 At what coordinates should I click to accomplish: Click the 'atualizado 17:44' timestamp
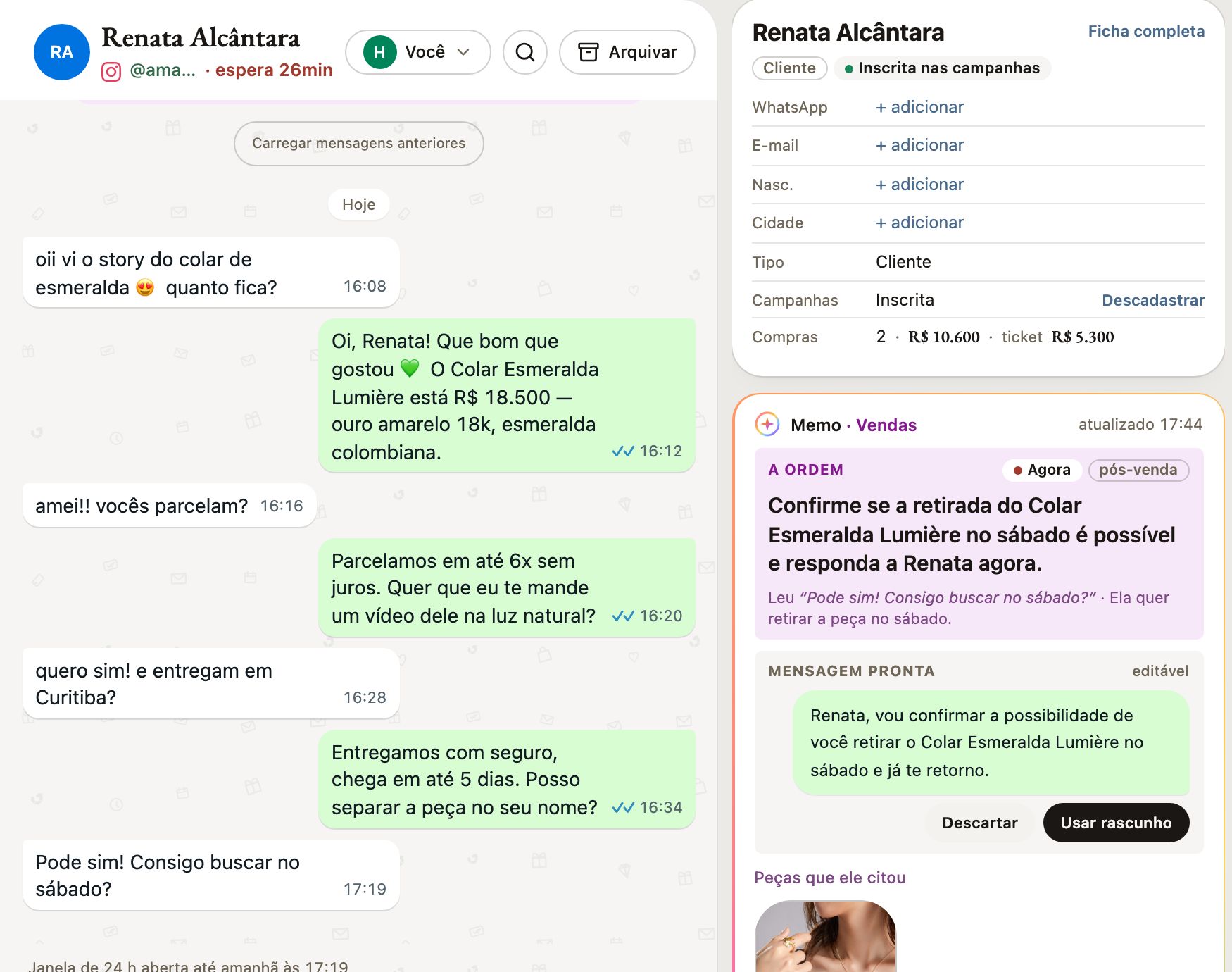click(x=1140, y=425)
